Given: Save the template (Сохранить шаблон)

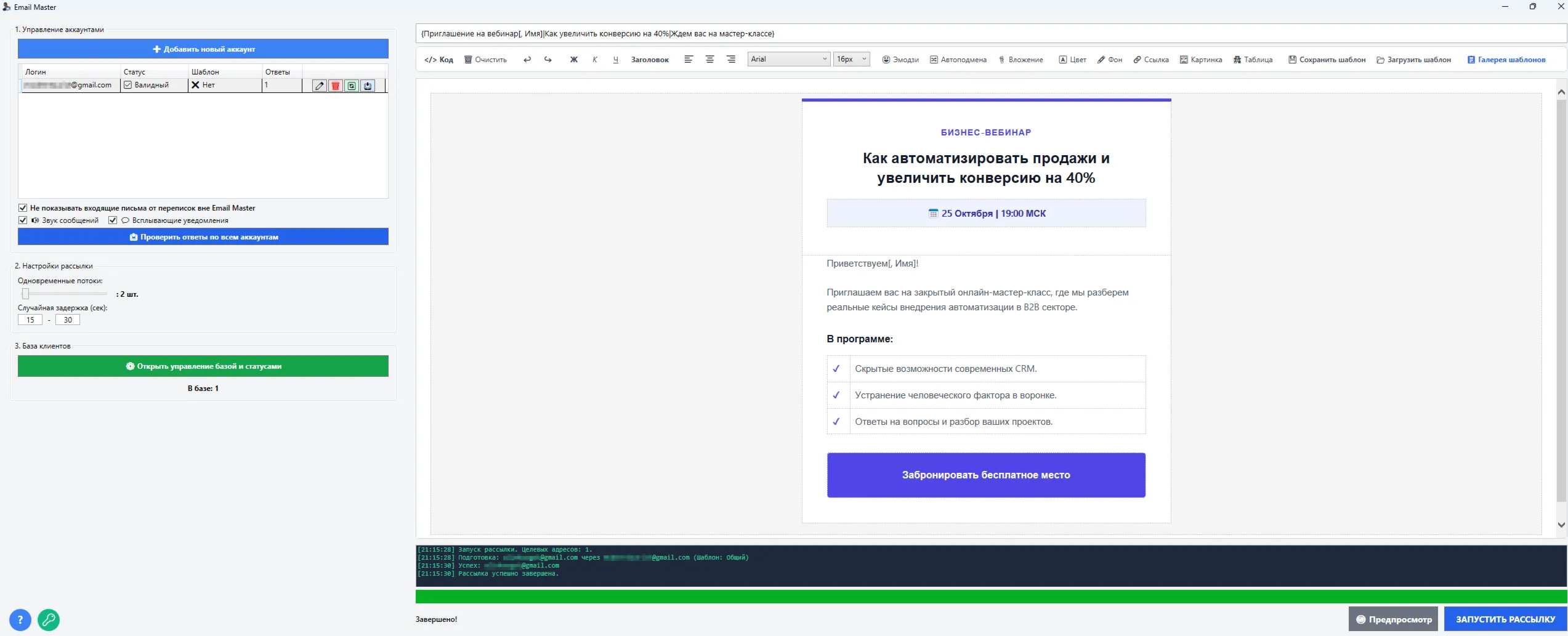Looking at the screenshot, I should click(1327, 60).
